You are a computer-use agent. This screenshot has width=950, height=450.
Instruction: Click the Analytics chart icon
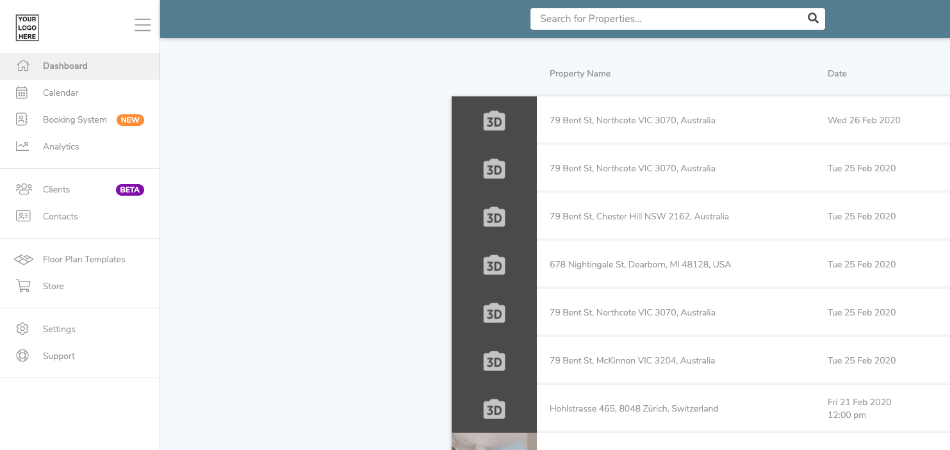pos(22,147)
